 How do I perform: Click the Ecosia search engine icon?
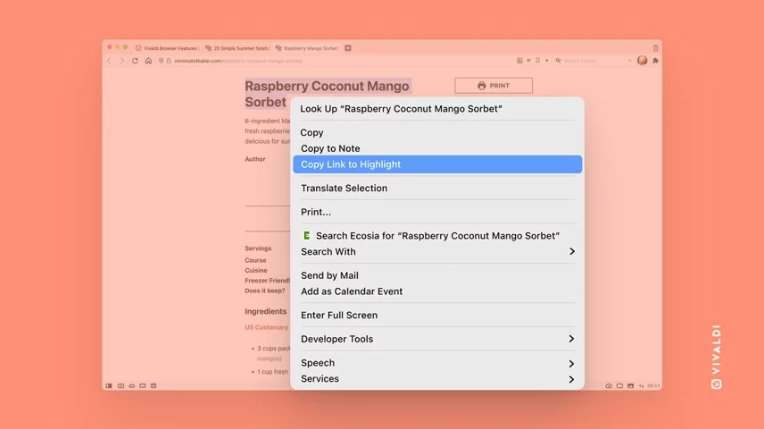pos(307,236)
